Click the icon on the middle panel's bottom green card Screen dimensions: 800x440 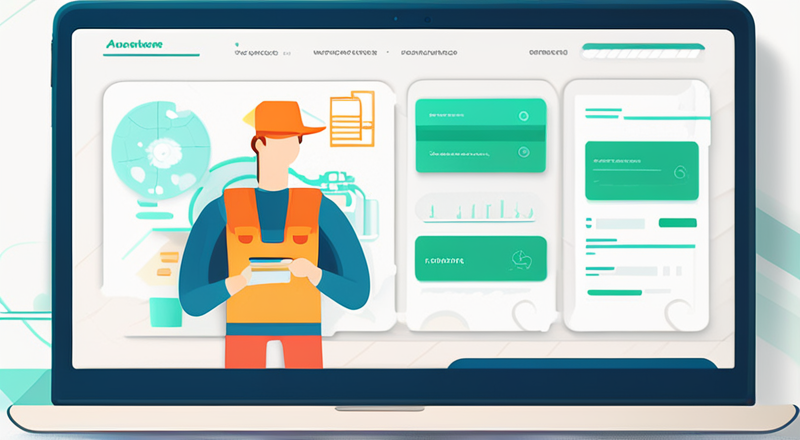(x=521, y=260)
